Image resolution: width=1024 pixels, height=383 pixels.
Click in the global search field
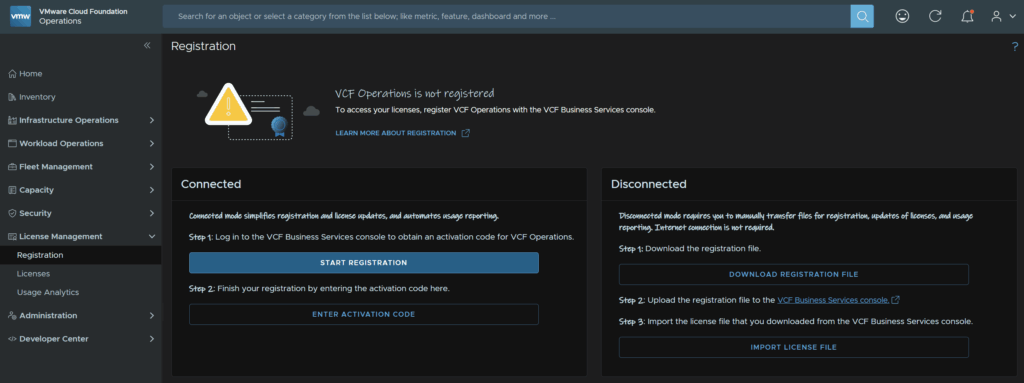(506, 16)
